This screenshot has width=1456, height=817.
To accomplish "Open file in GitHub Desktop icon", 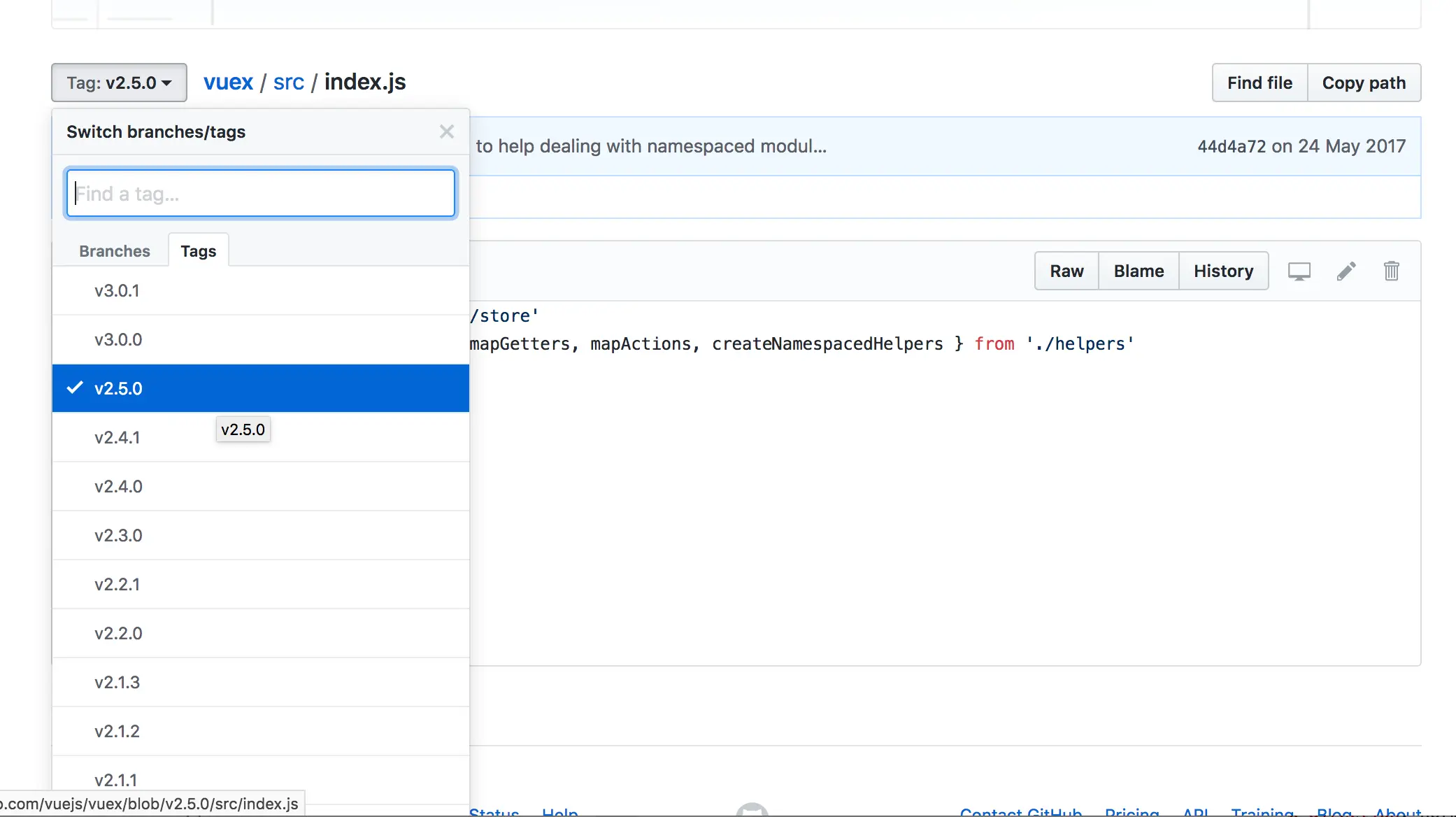I will coord(1299,271).
